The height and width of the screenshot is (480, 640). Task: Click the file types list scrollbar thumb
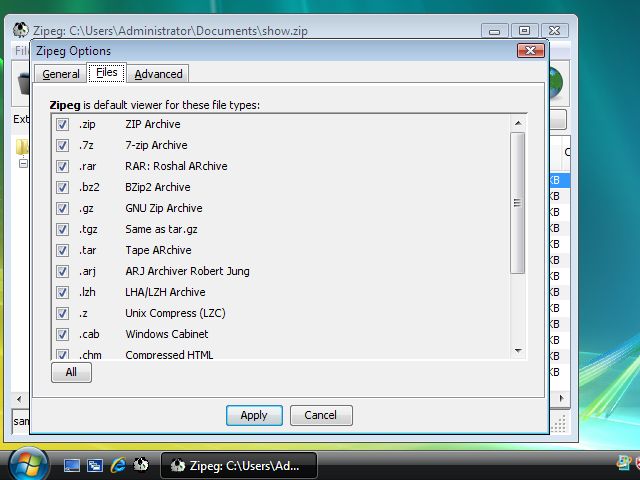coord(518,203)
